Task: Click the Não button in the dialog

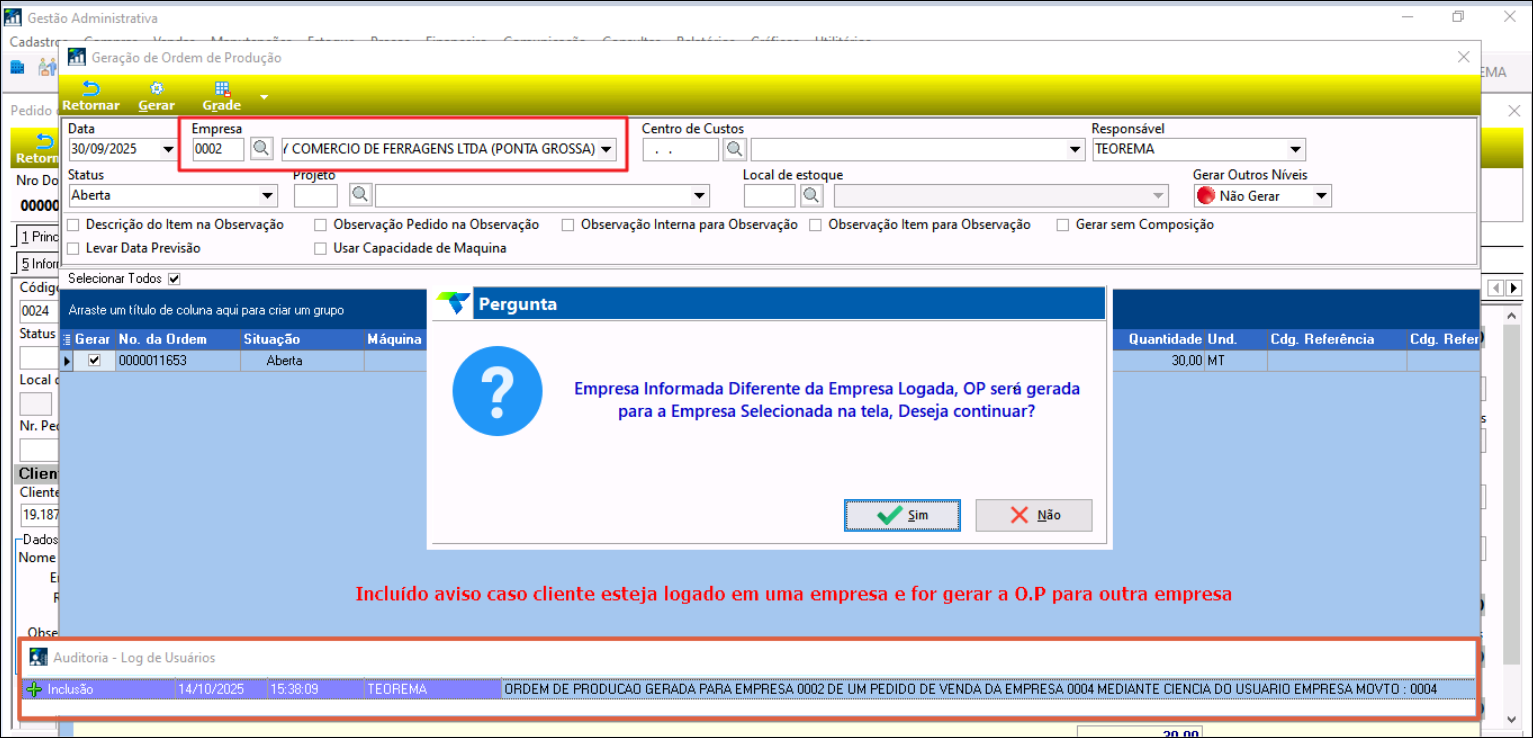Action: tap(1033, 515)
